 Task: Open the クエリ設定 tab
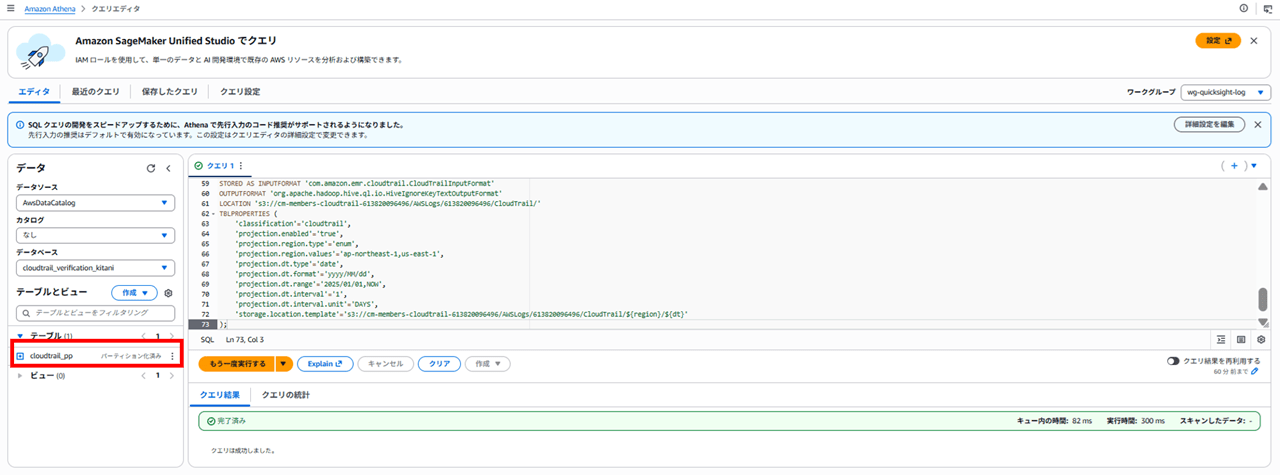[x=240, y=92]
